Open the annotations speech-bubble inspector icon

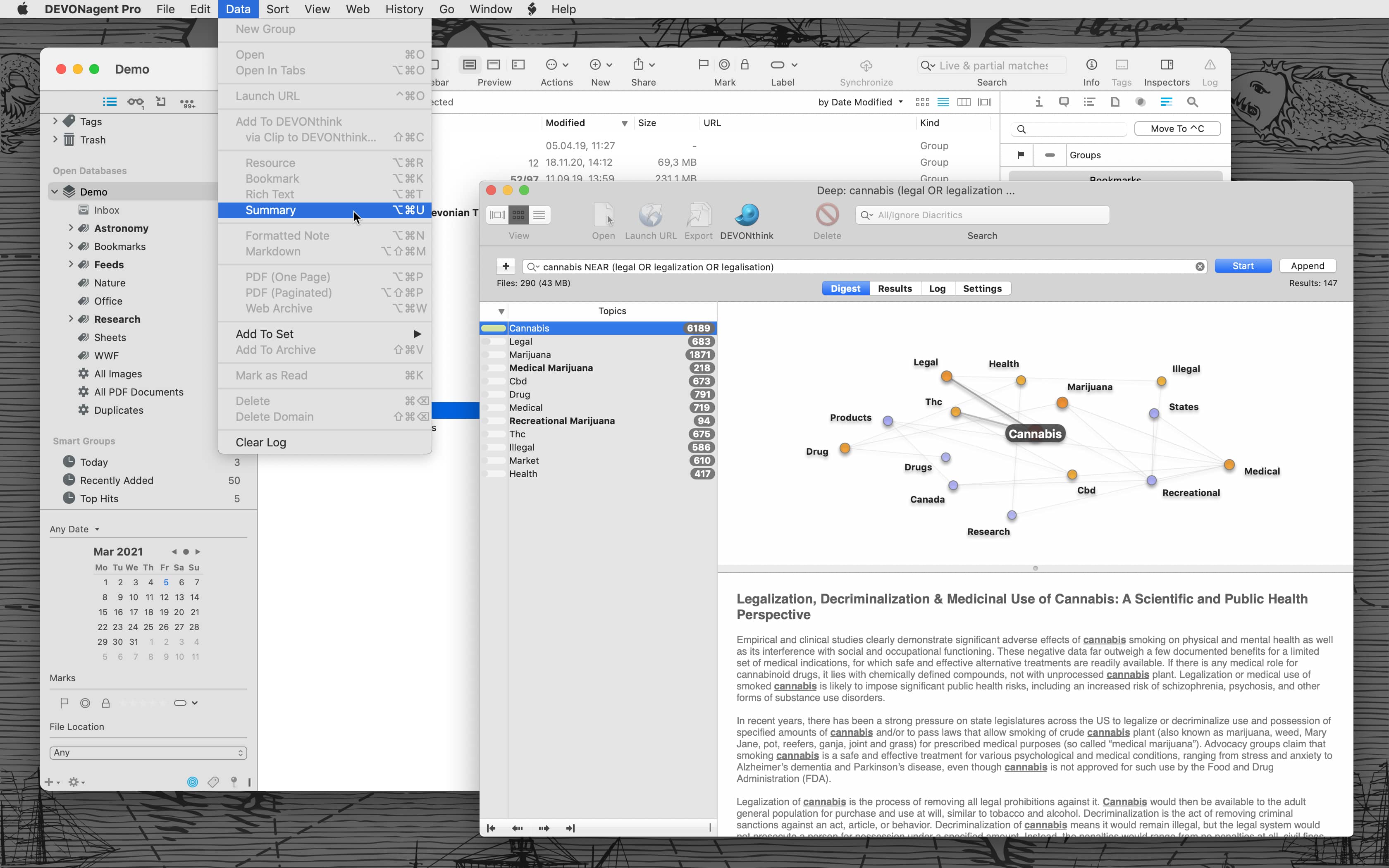[x=1064, y=102]
